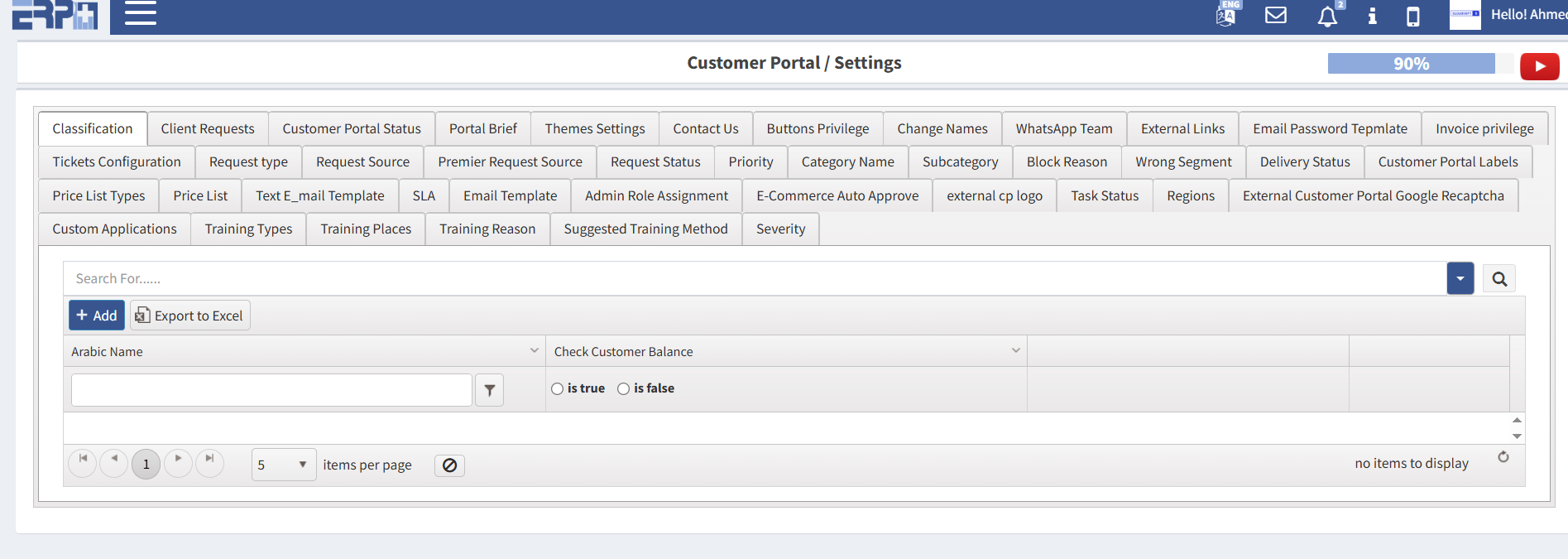1568x559 pixels.
Task: Click Export to Excel
Action: point(189,316)
